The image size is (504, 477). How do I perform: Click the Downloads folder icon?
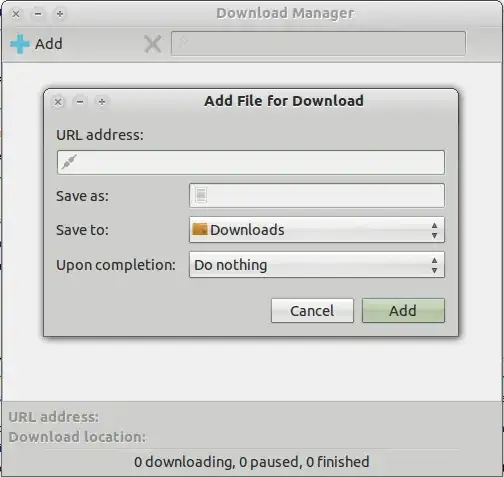200,230
